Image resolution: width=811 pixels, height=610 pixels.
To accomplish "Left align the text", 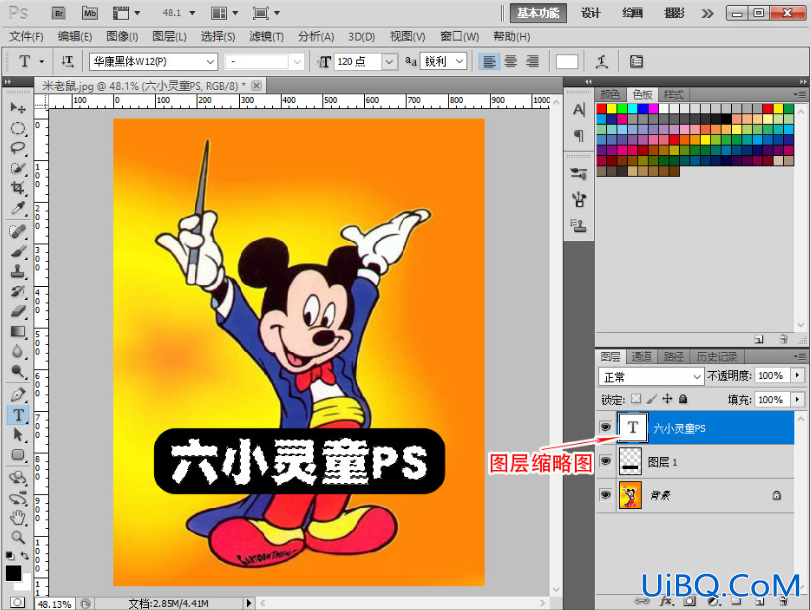I will click(489, 62).
